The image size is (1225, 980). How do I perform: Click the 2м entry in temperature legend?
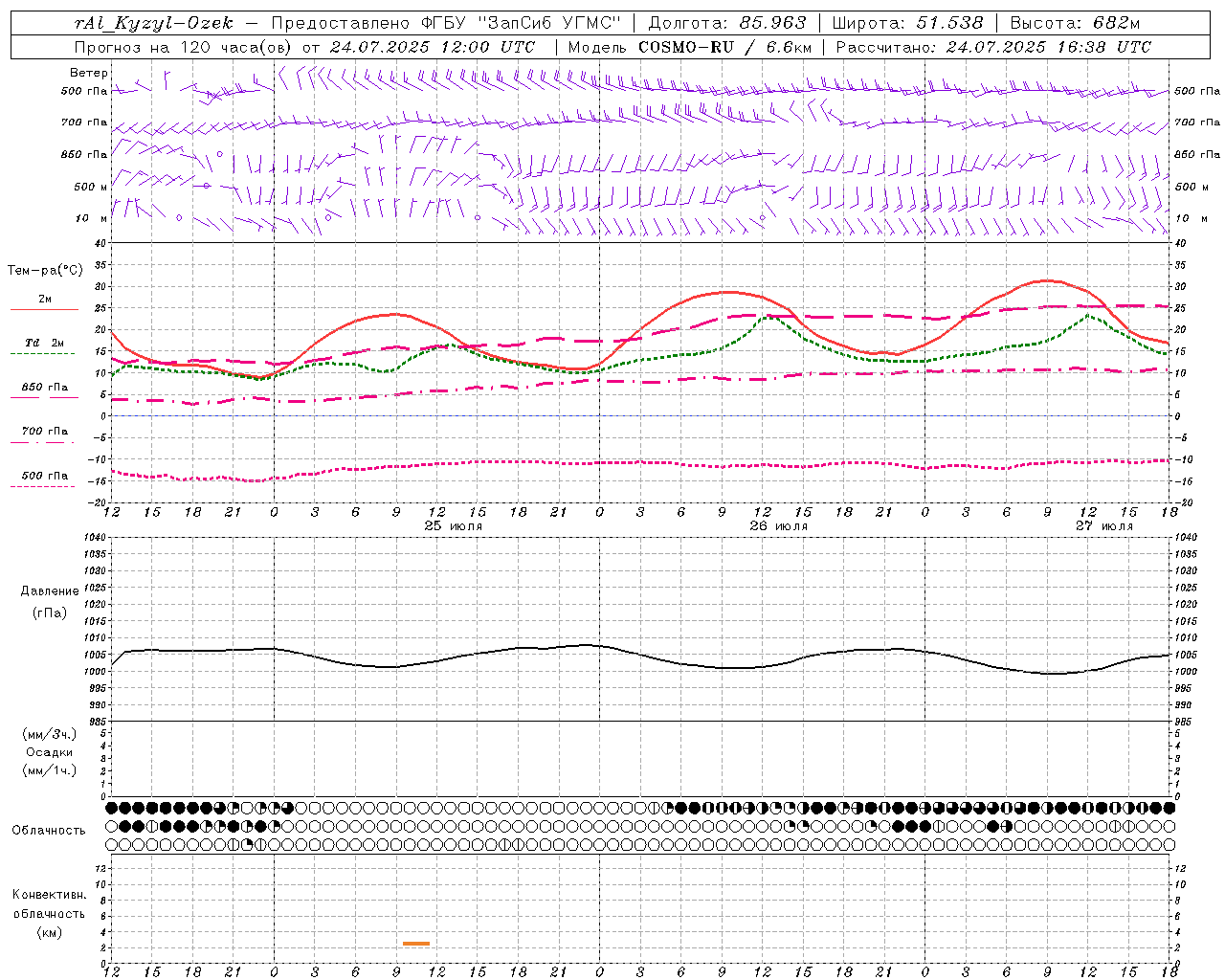click(x=45, y=300)
